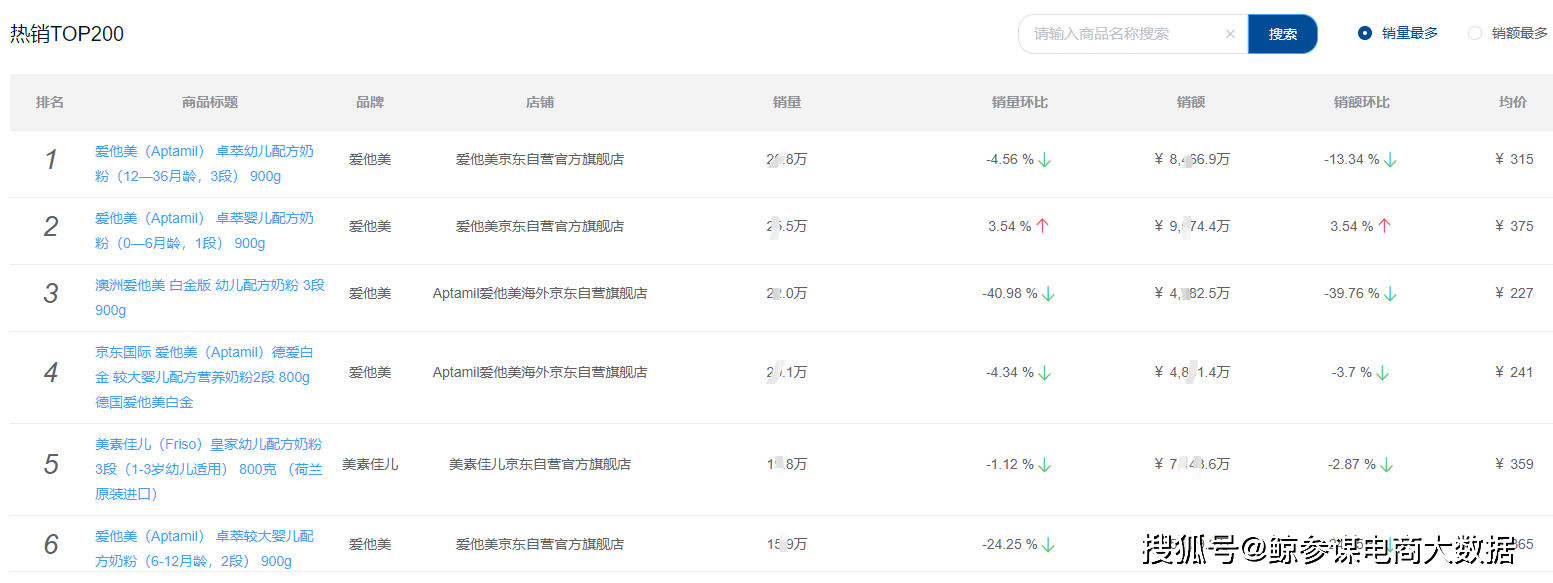Click the 排名 column header
Image resolution: width=1553 pixels, height=583 pixels.
coord(50,102)
